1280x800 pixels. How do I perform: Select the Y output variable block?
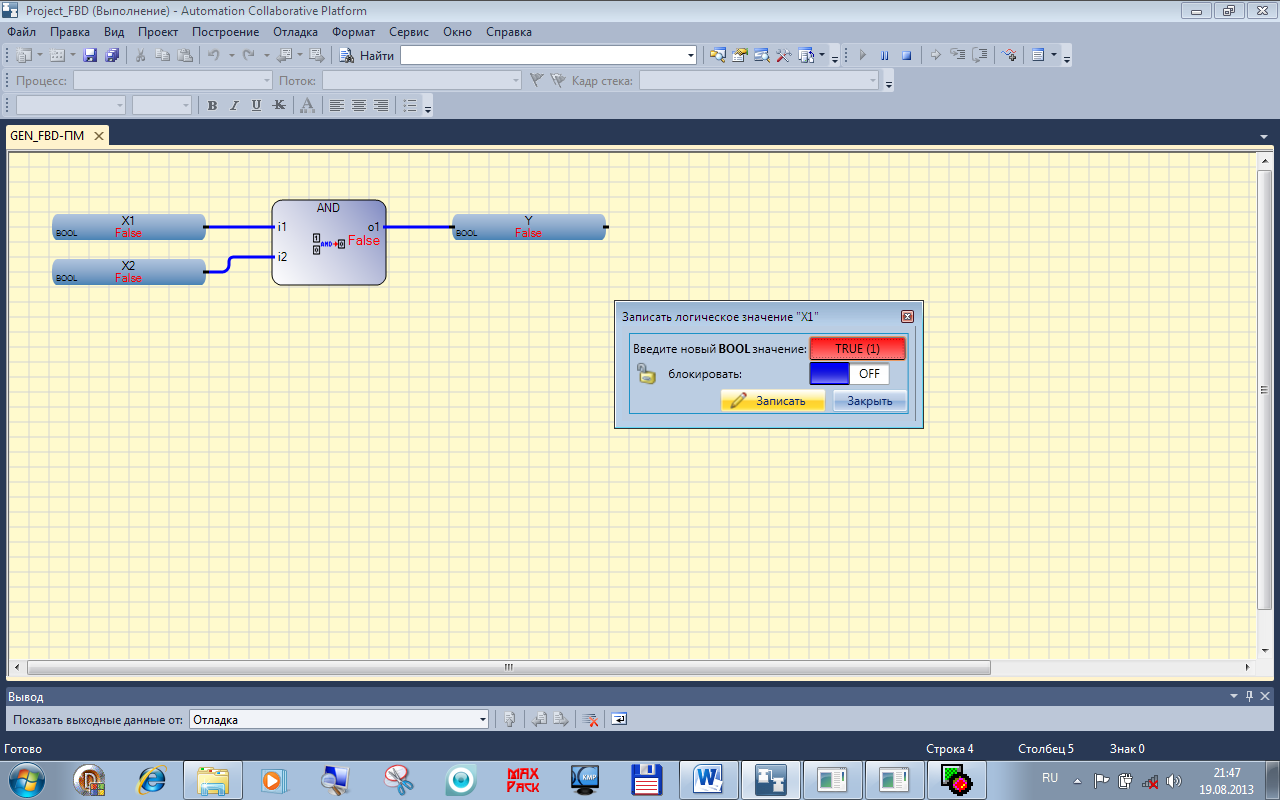pos(529,227)
